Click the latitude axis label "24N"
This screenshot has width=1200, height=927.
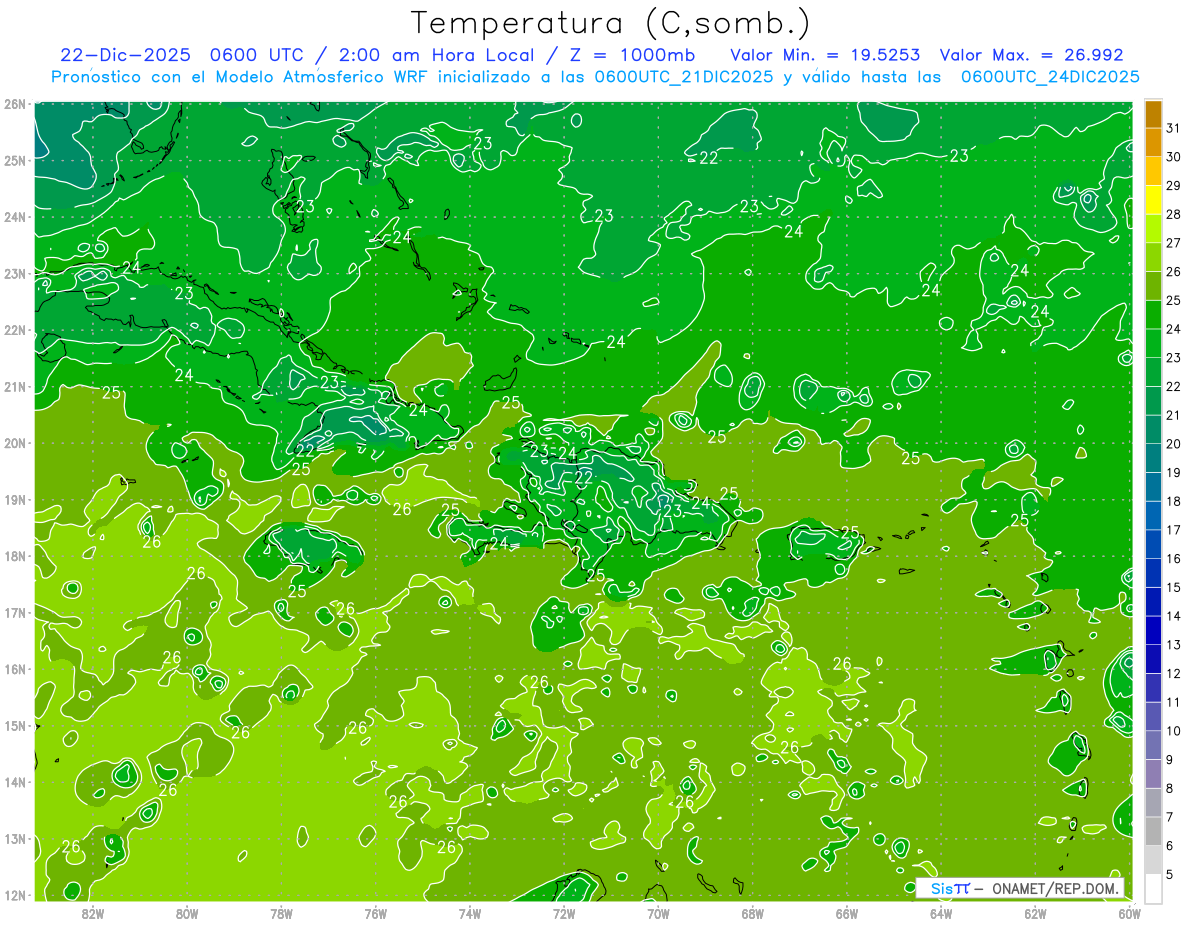point(14,216)
